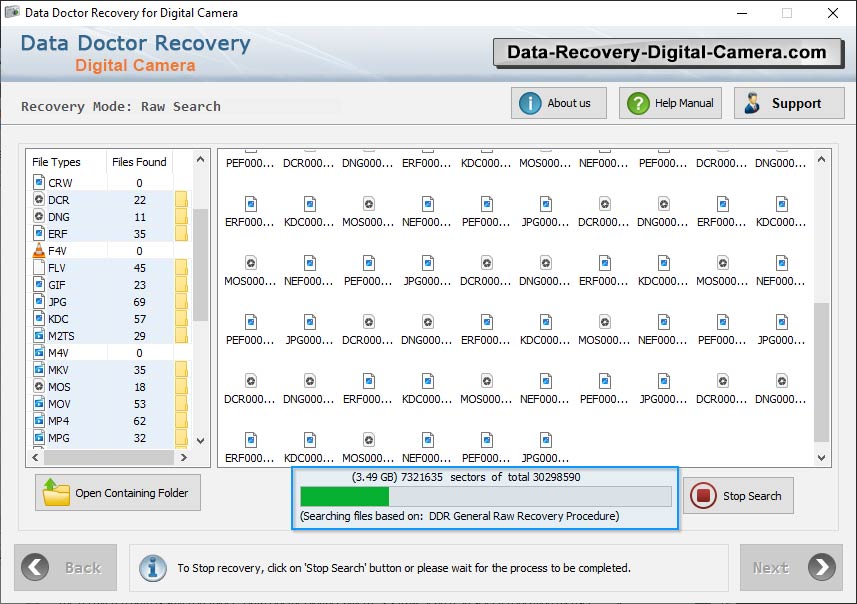Go to the previous step with Back
Image resolution: width=857 pixels, height=604 pixels.
point(66,567)
